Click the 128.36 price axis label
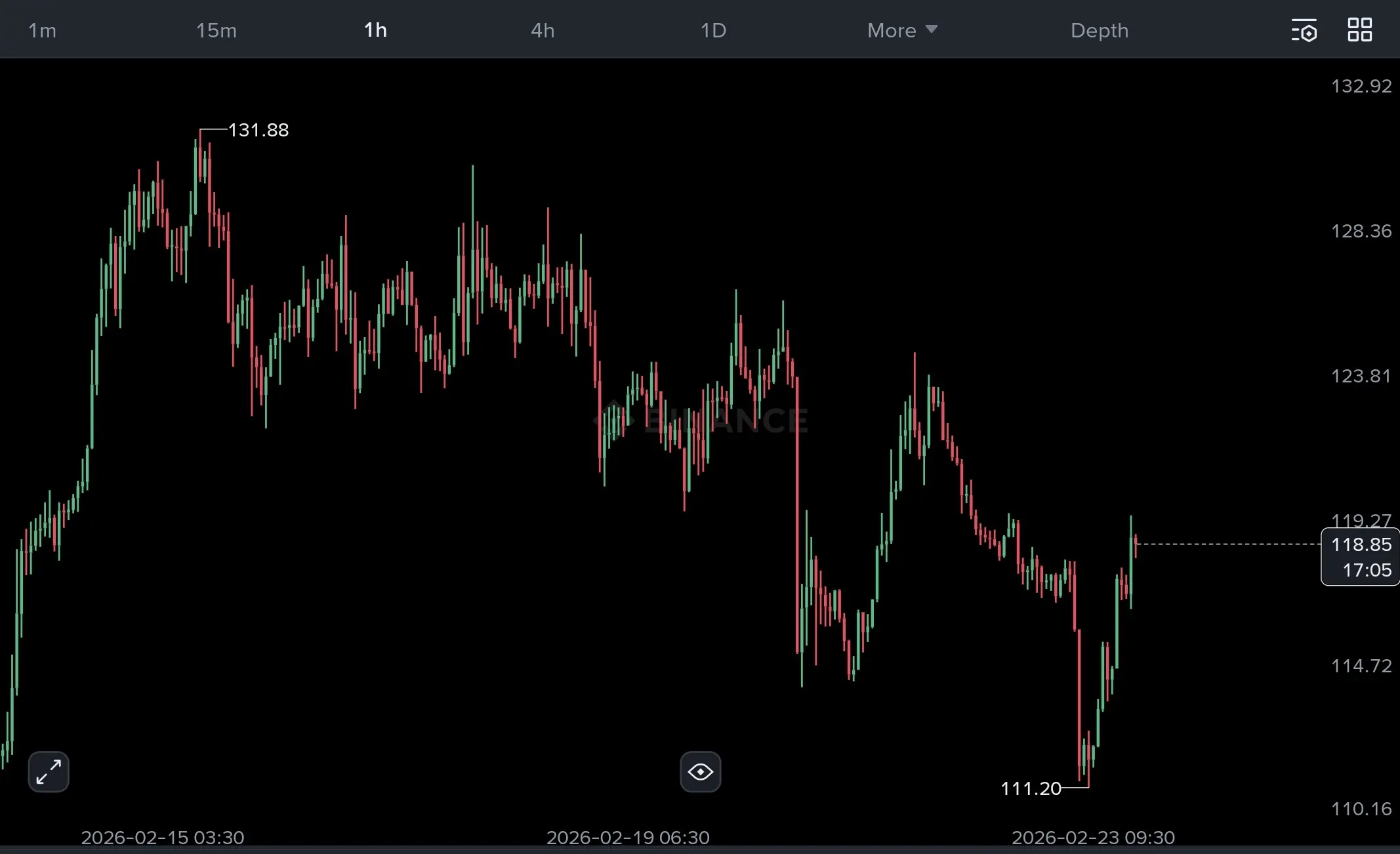The width and height of the screenshot is (1400, 854). coord(1361,231)
